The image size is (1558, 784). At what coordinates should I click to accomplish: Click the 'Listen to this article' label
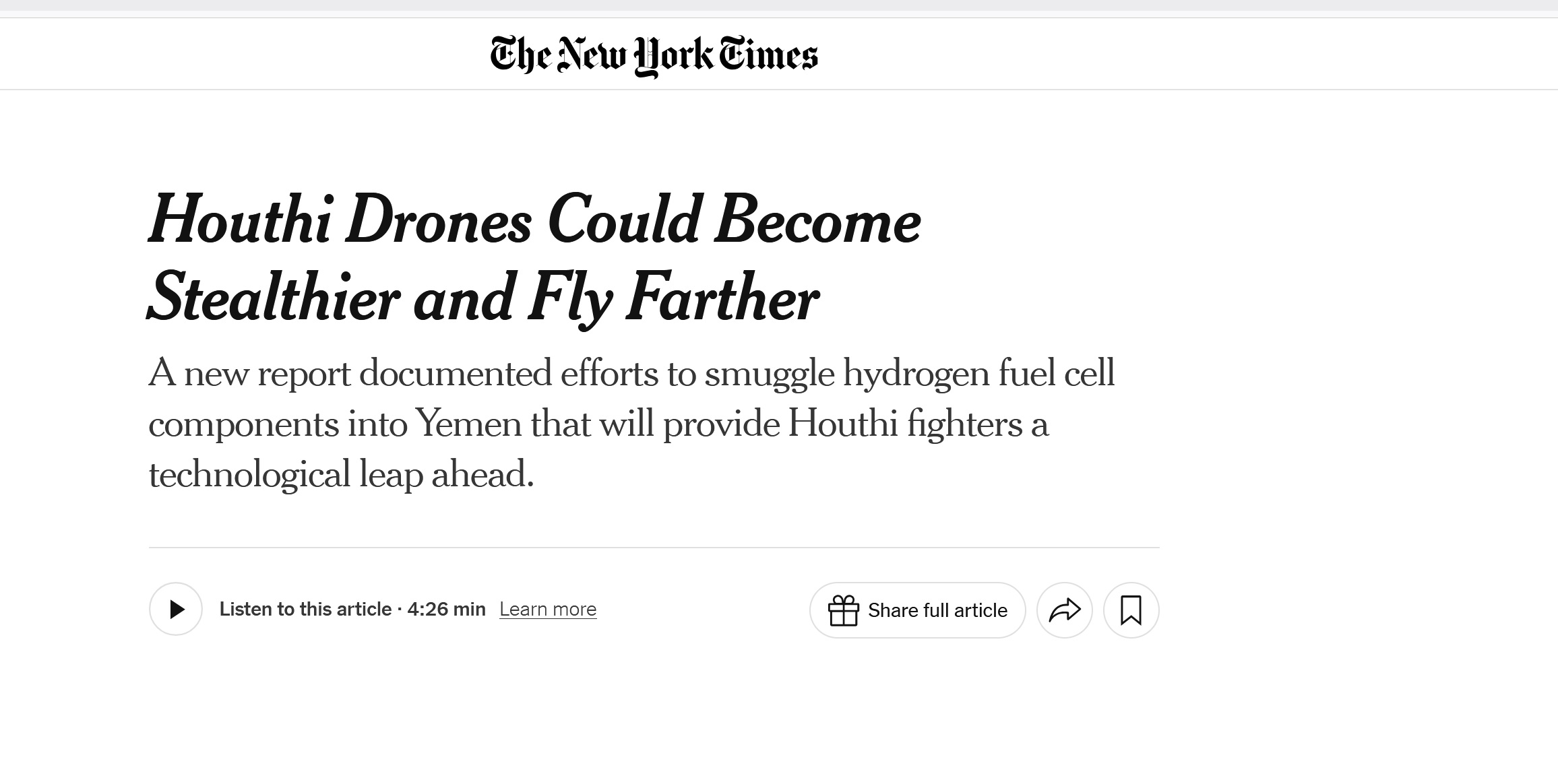pyautogui.click(x=305, y=609)
